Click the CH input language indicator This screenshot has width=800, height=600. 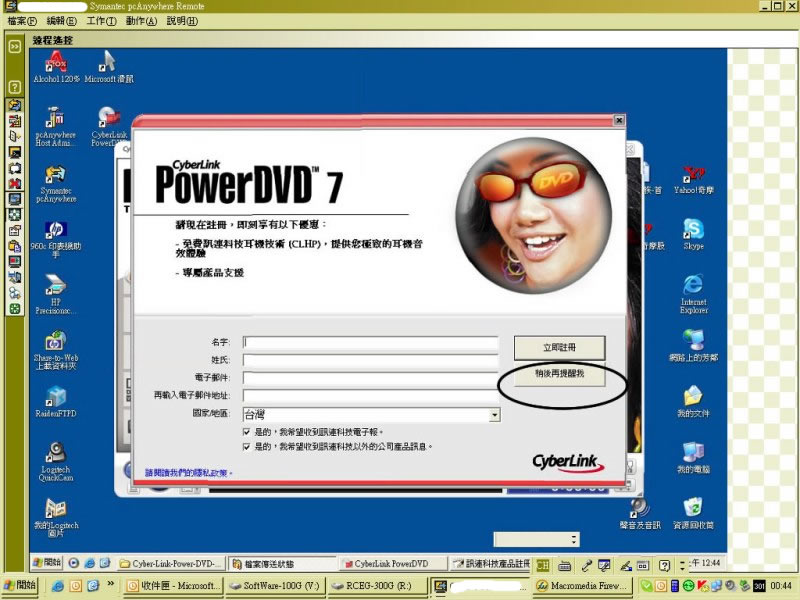542,565
